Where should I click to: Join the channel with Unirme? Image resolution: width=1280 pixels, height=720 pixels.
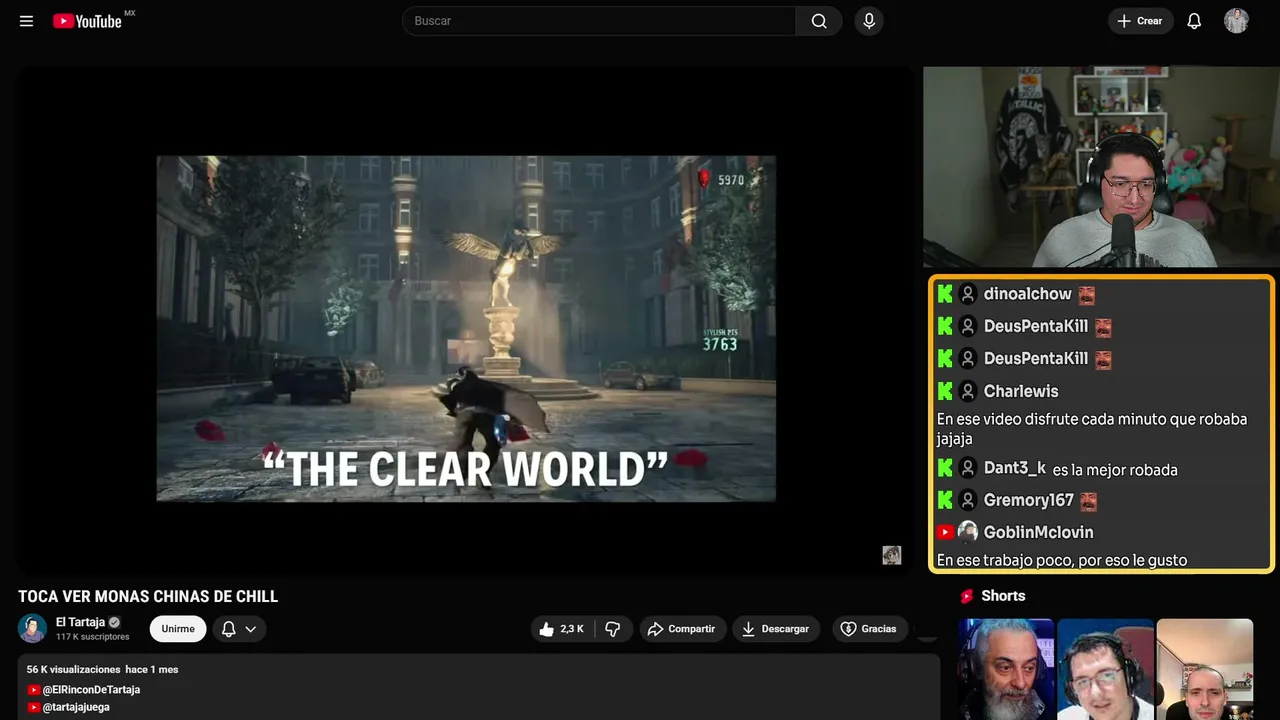[x=178, y=629]
